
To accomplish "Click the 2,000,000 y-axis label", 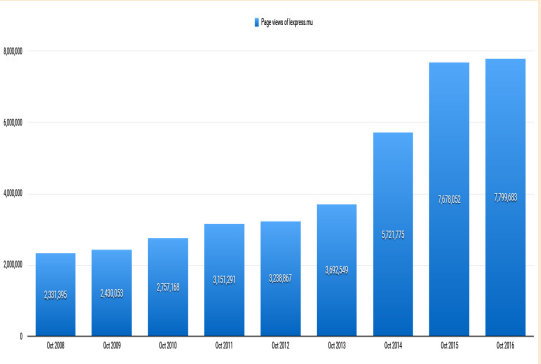I will [x=13, y=265].
